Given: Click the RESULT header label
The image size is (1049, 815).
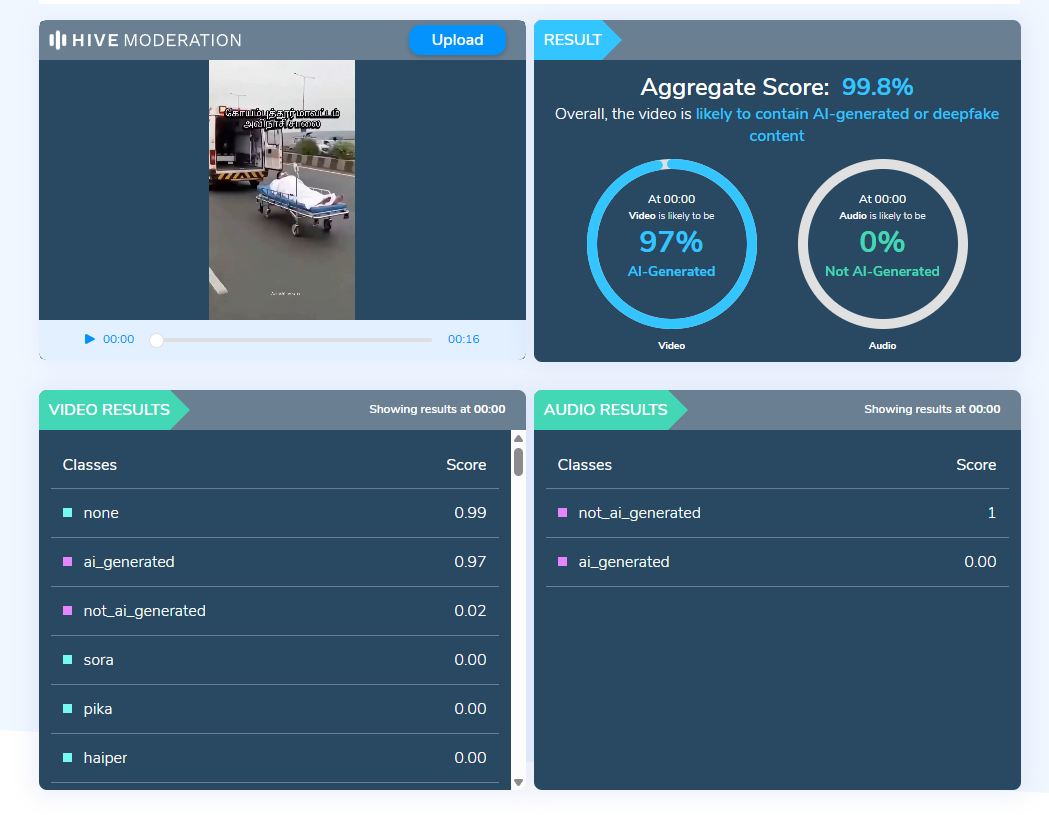Looking at the screenshot, I should click(573, 40).
